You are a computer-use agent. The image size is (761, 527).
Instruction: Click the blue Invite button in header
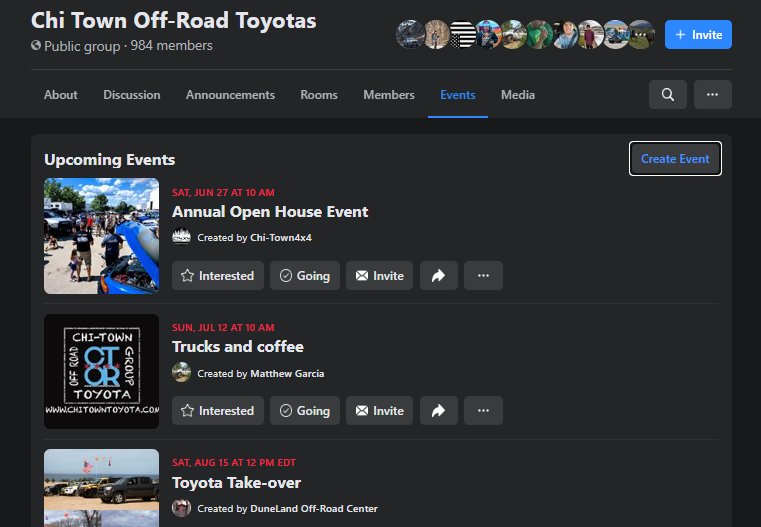[x=698, y=34]
